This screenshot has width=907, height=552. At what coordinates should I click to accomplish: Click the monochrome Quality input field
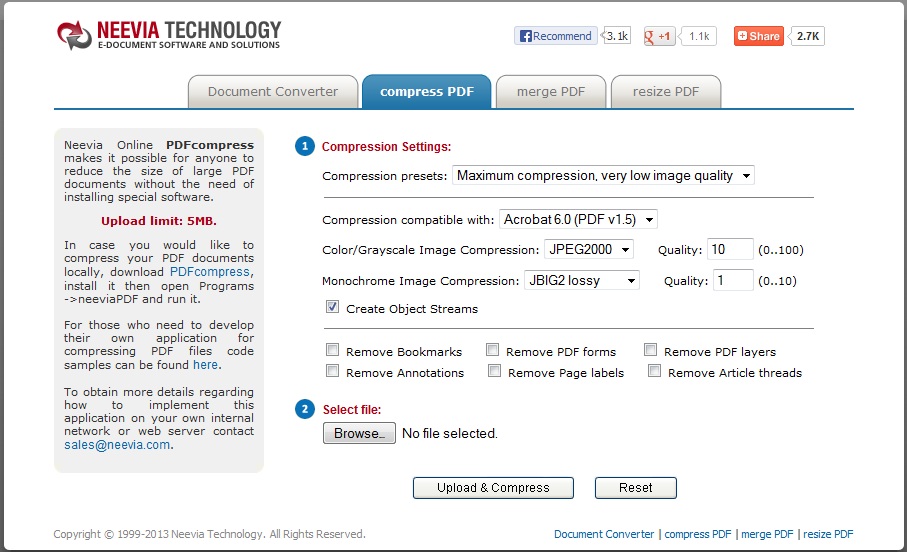point(733,280)
